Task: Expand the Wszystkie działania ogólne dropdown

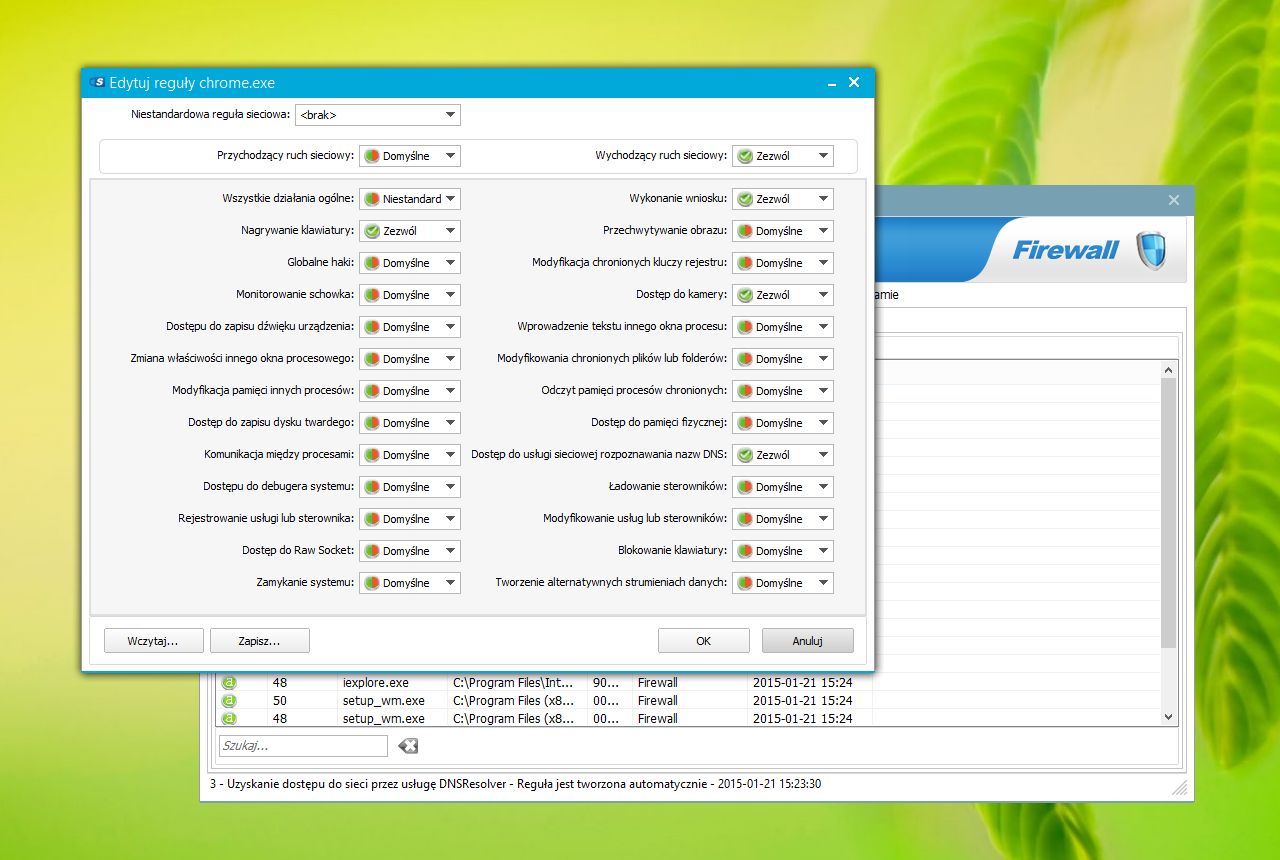Action: click(x=410, y=199)
